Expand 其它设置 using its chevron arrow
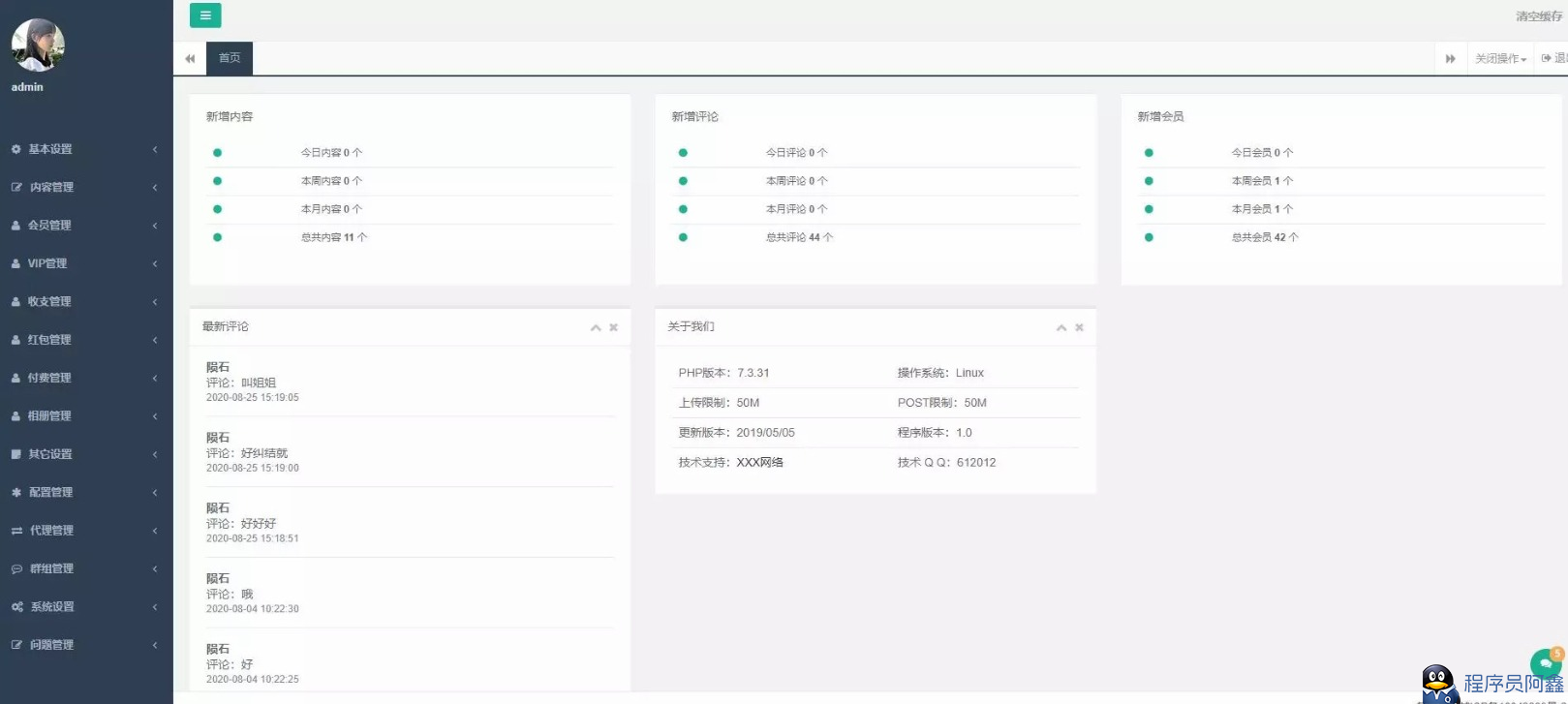 point(155,454)
